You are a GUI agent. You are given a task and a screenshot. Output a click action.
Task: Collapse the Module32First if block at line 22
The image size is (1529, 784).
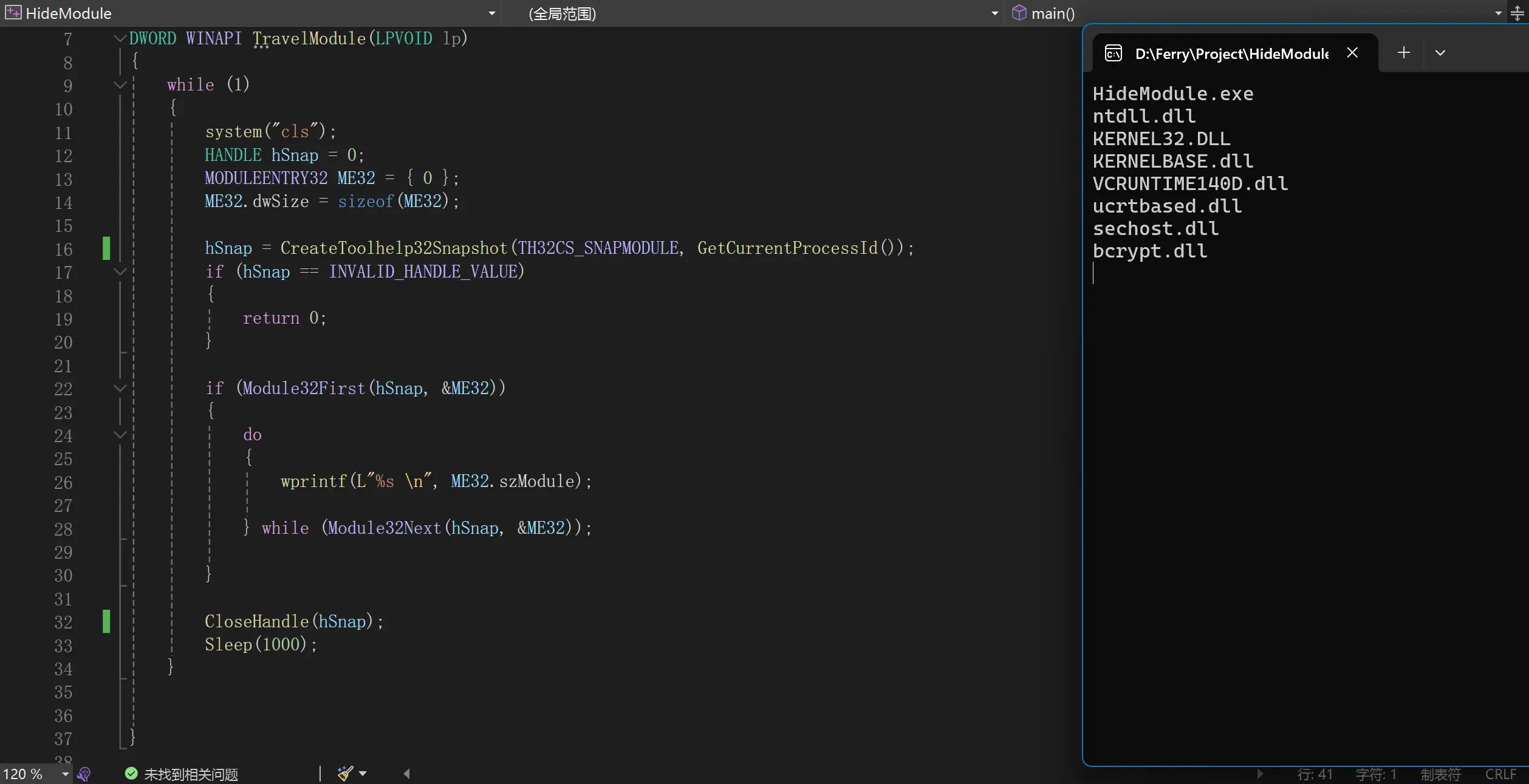pyautogui.click(x=120, y=388)
